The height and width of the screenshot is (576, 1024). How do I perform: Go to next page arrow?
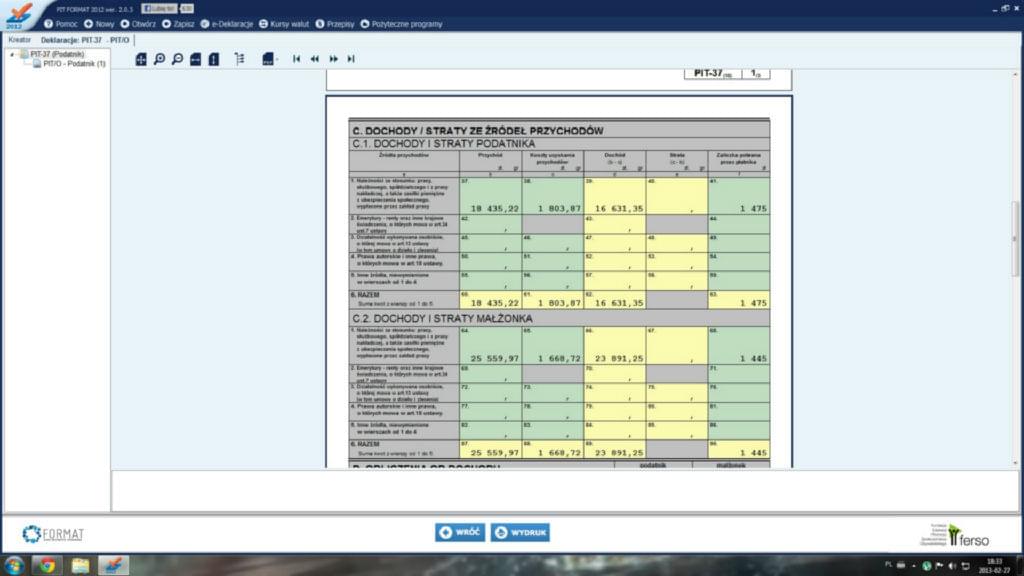pos(333,59)
